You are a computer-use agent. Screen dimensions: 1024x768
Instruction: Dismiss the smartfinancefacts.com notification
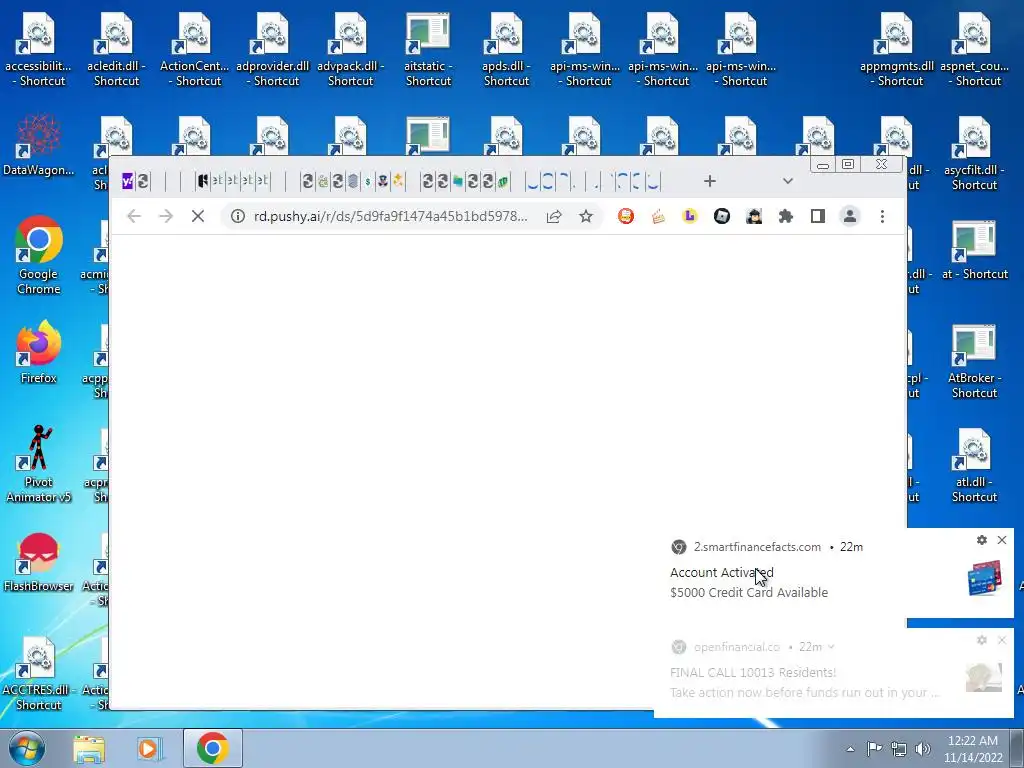point(1002,540)
